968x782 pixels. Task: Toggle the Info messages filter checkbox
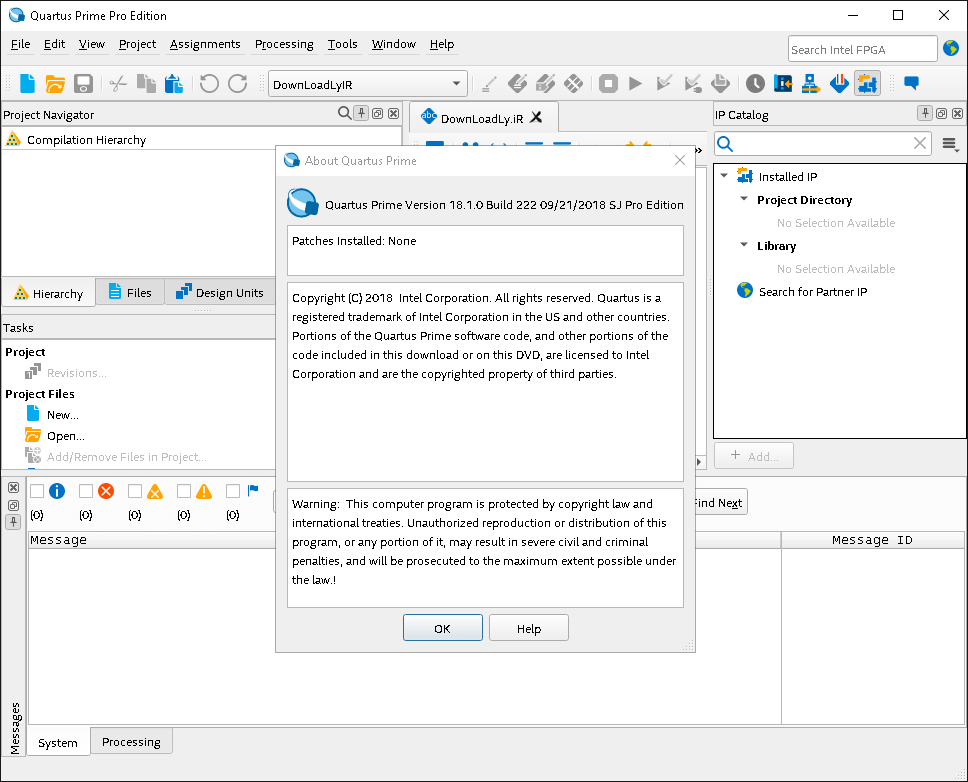(x=37, y=491)
